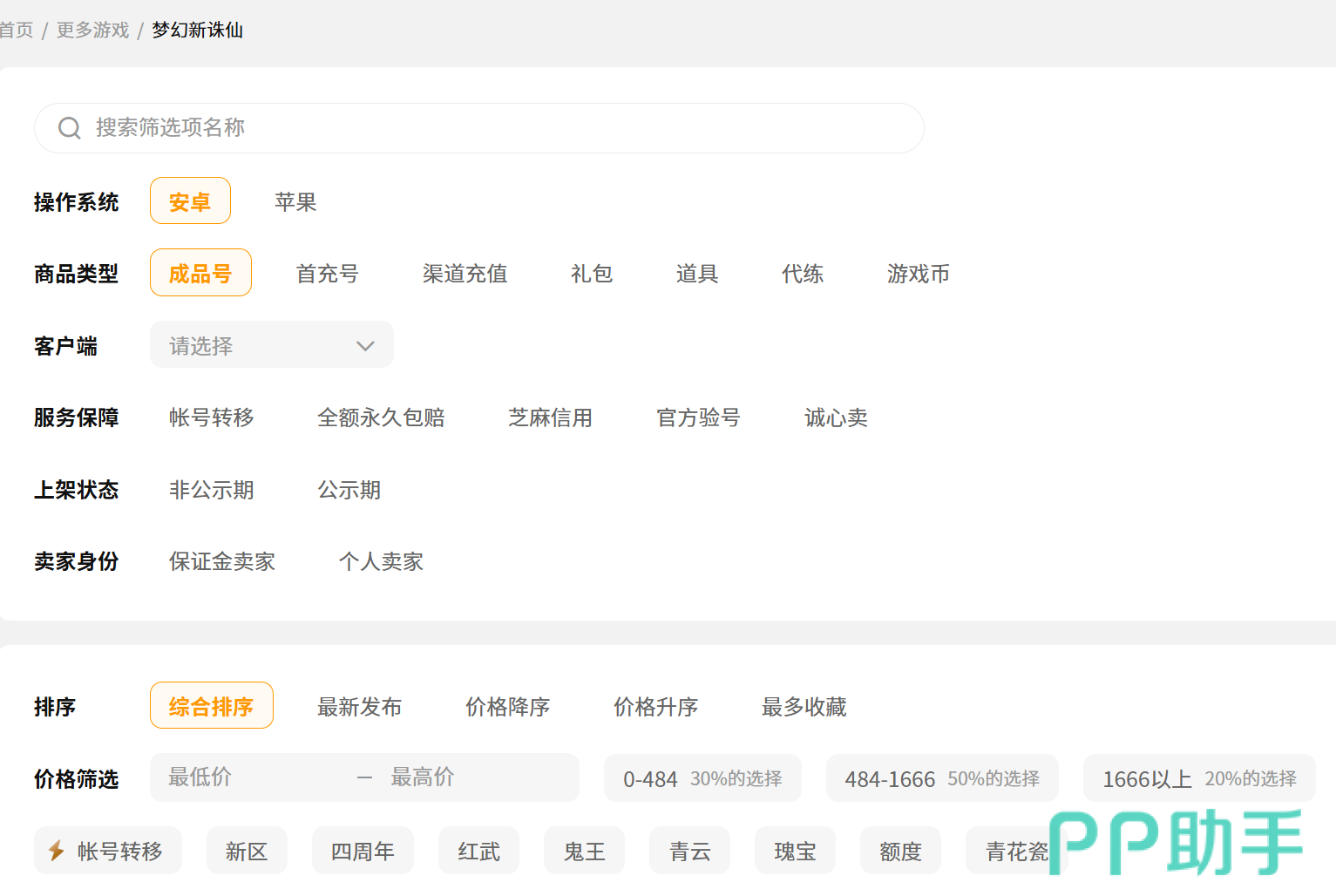
Task: Choose 首充号 product type
Action: pyautogui.click(x=328, y=274)
